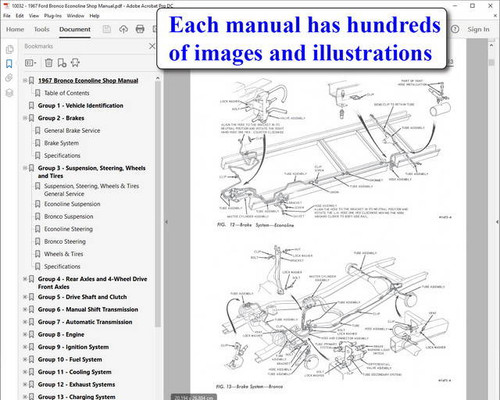
Task: Open General Brake Service bookmark
Action: (72, 131)
